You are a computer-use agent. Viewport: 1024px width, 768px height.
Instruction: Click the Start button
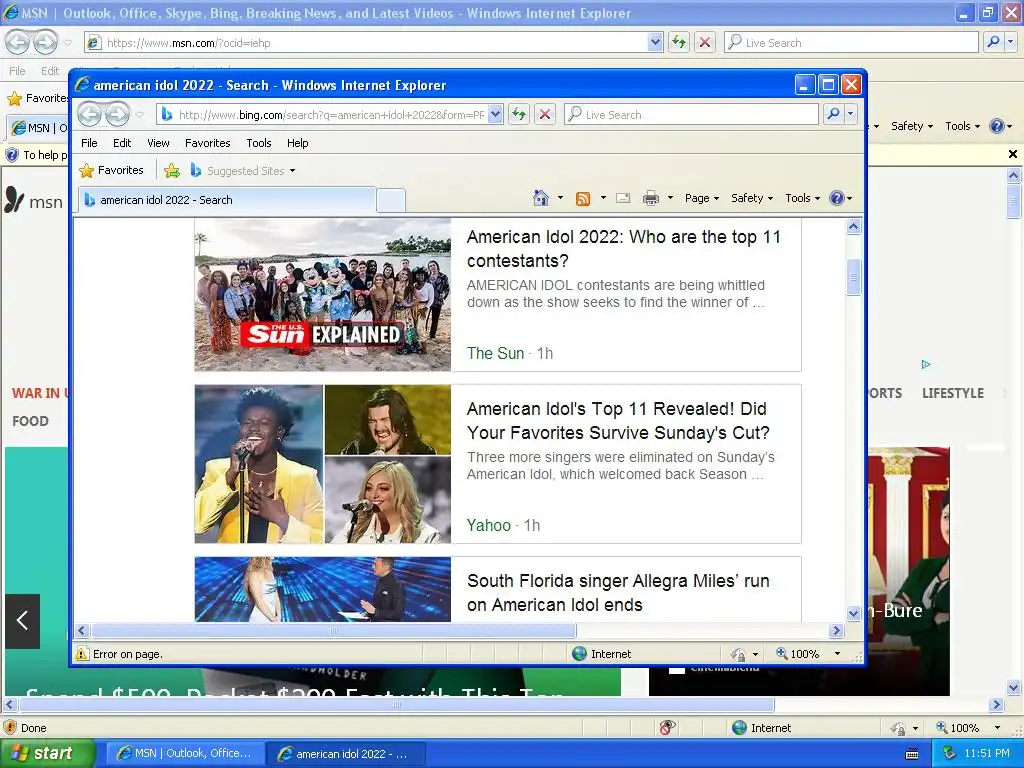tap(47, 754)
